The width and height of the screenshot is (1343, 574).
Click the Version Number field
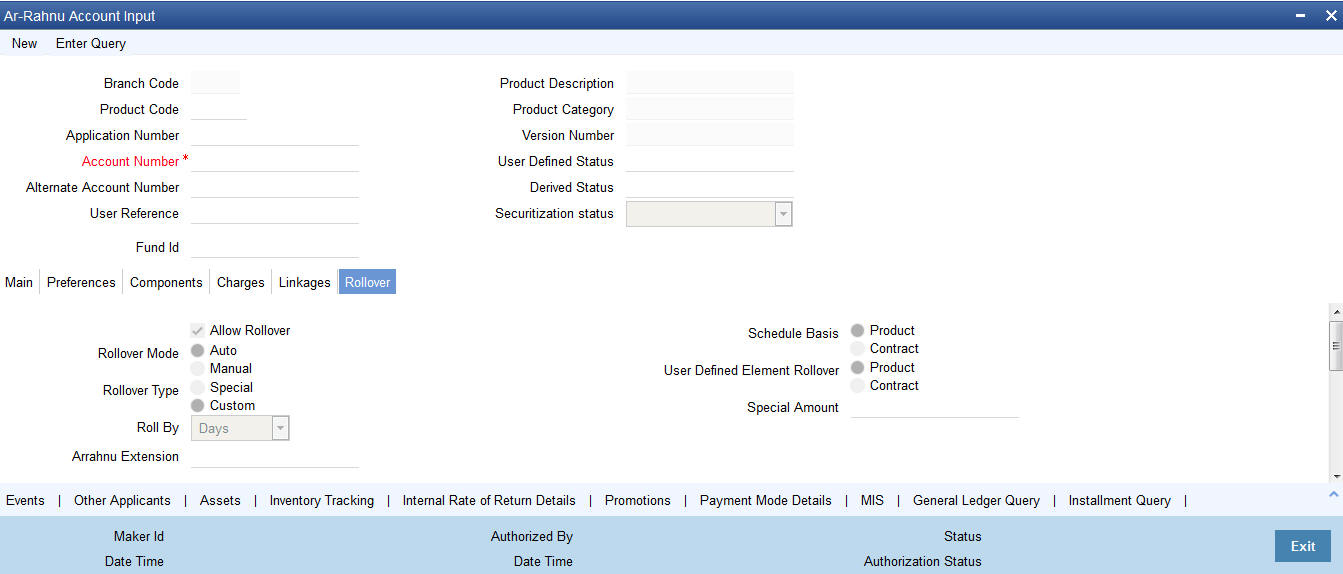pos(710,135)
